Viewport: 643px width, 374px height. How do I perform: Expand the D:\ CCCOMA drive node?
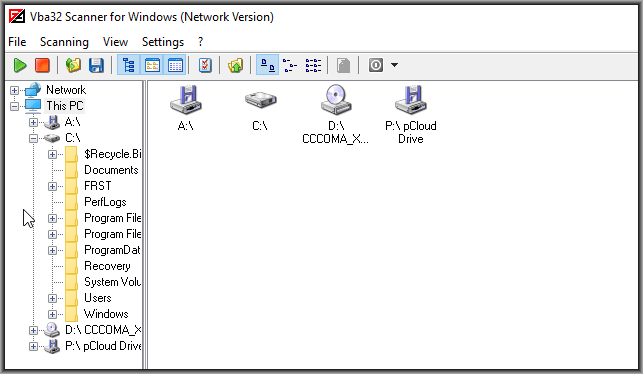click(33, 330)
